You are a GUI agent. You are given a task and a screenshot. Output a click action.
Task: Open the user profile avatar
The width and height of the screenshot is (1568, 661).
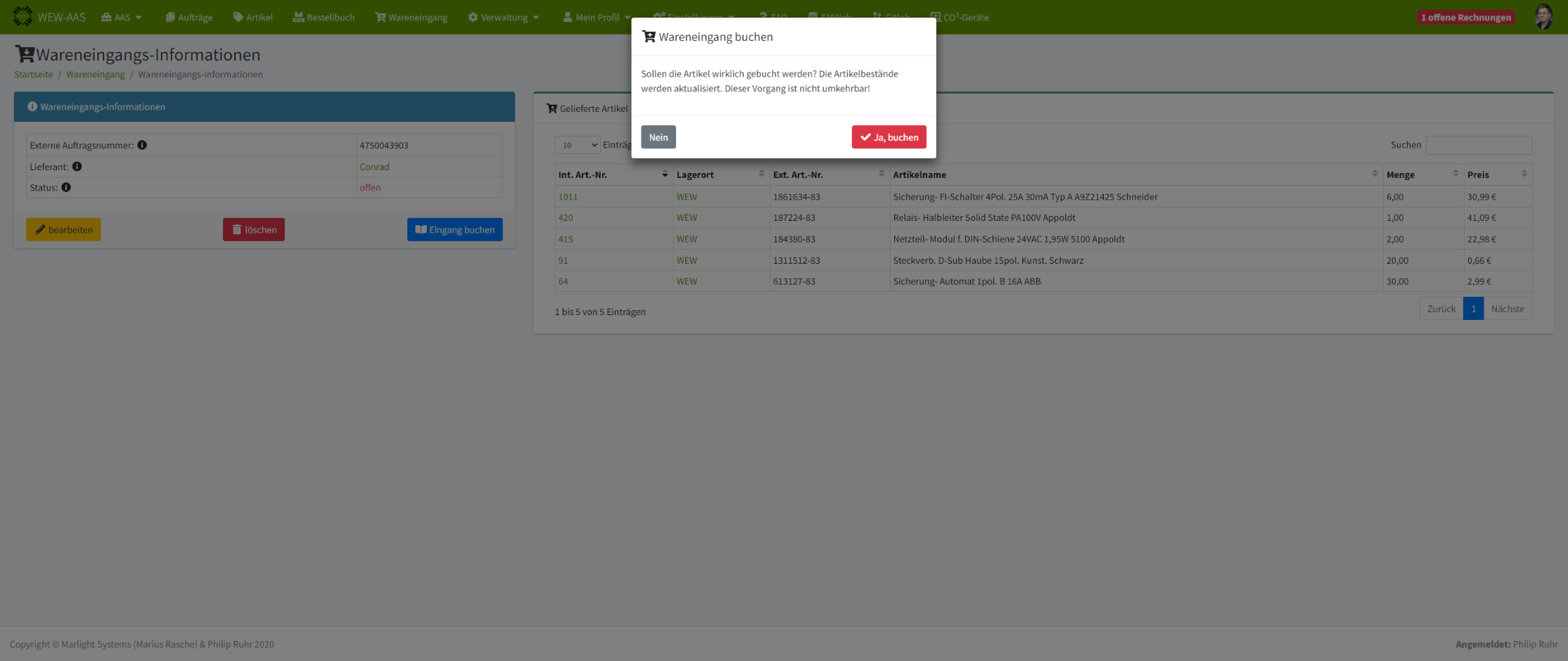(x=1543, y=17)
